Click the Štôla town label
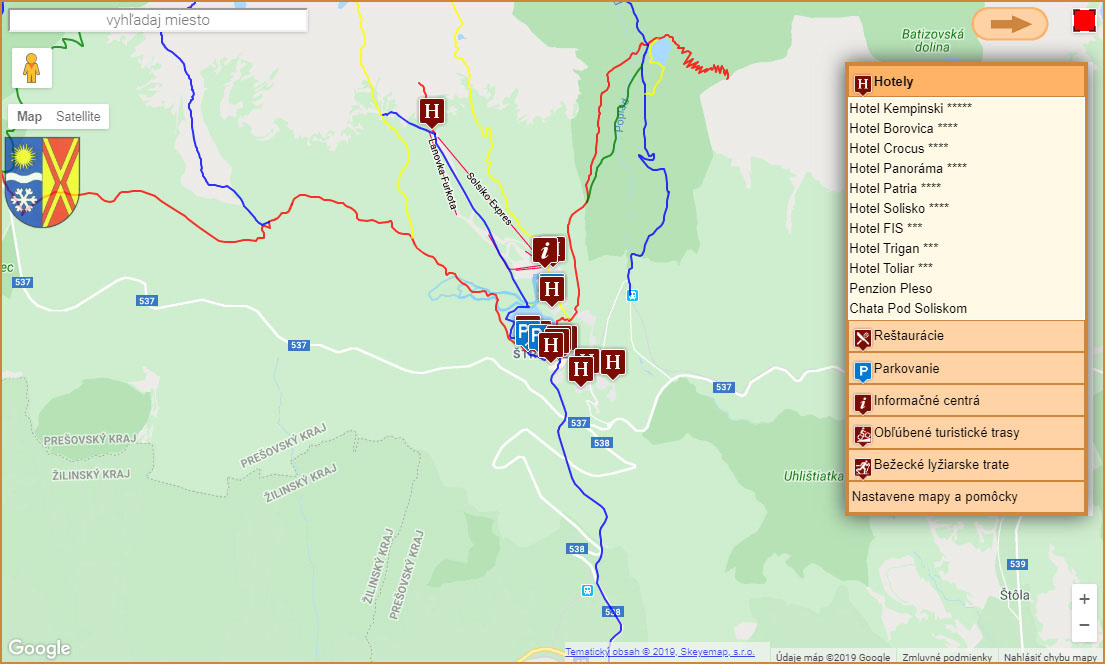The image size is (1105, 667). (x=1014, y=595)
